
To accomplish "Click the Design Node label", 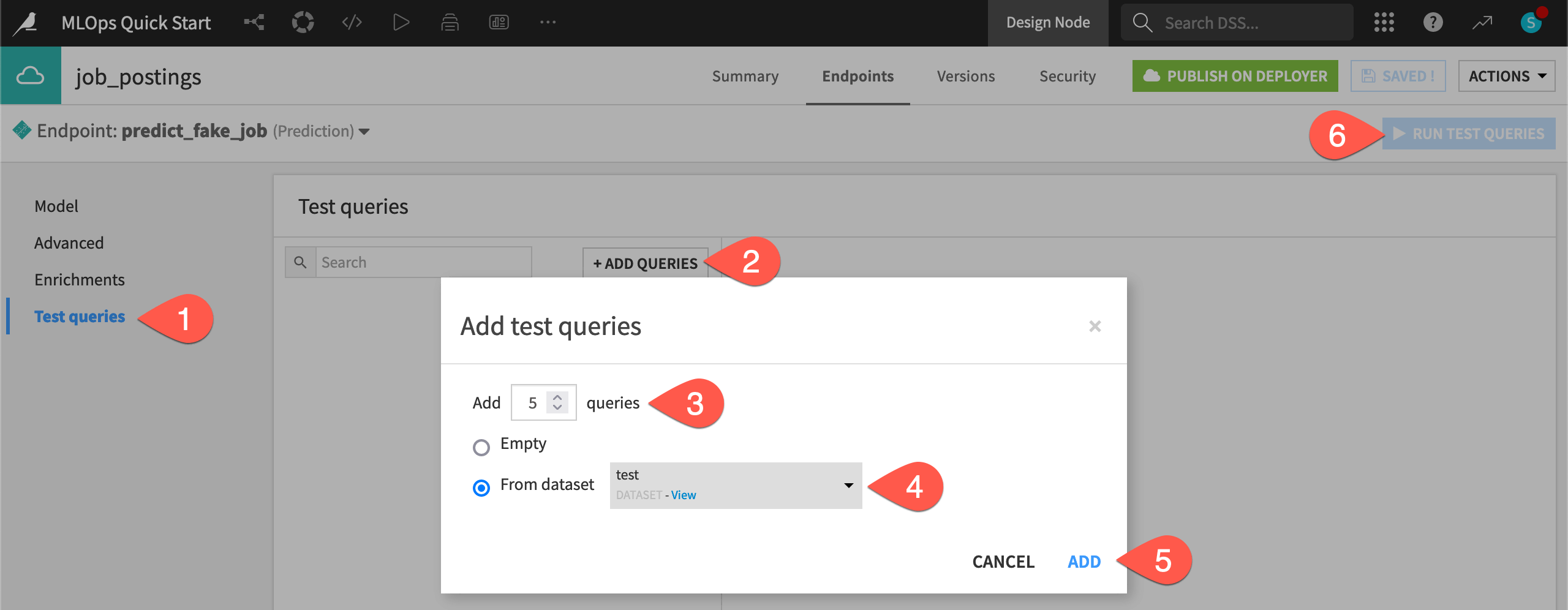I will [x=1048, y=23].
